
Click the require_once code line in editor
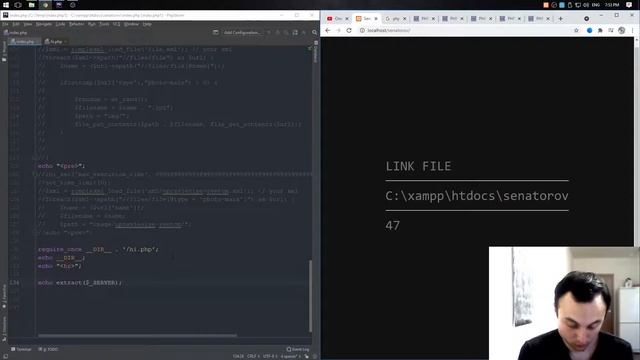[x=98, y=249]
